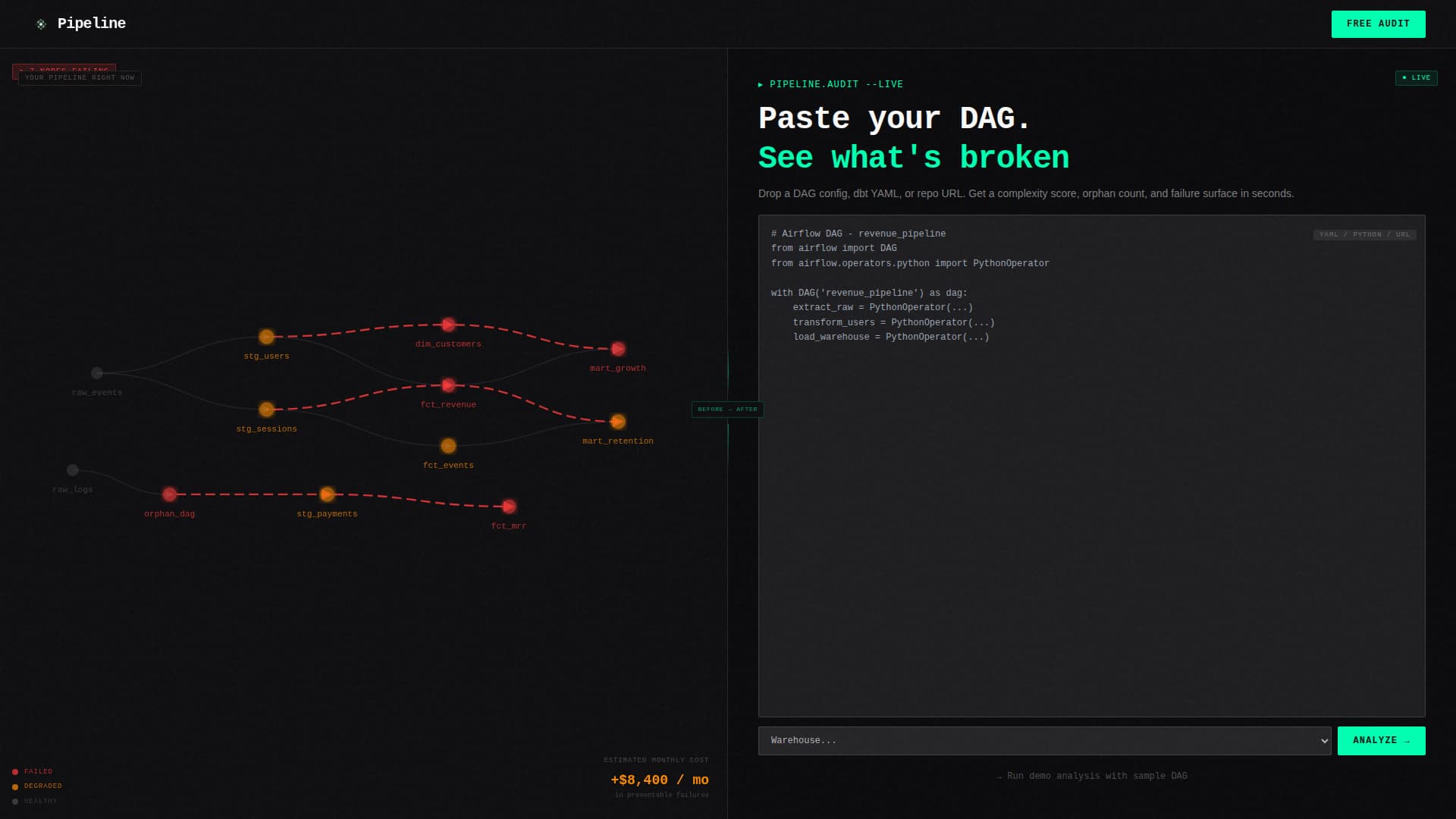1456x819 pixels.
Task: Click the ESTIMATED MONTHLY COST label
Action: [x=656, y=760]
